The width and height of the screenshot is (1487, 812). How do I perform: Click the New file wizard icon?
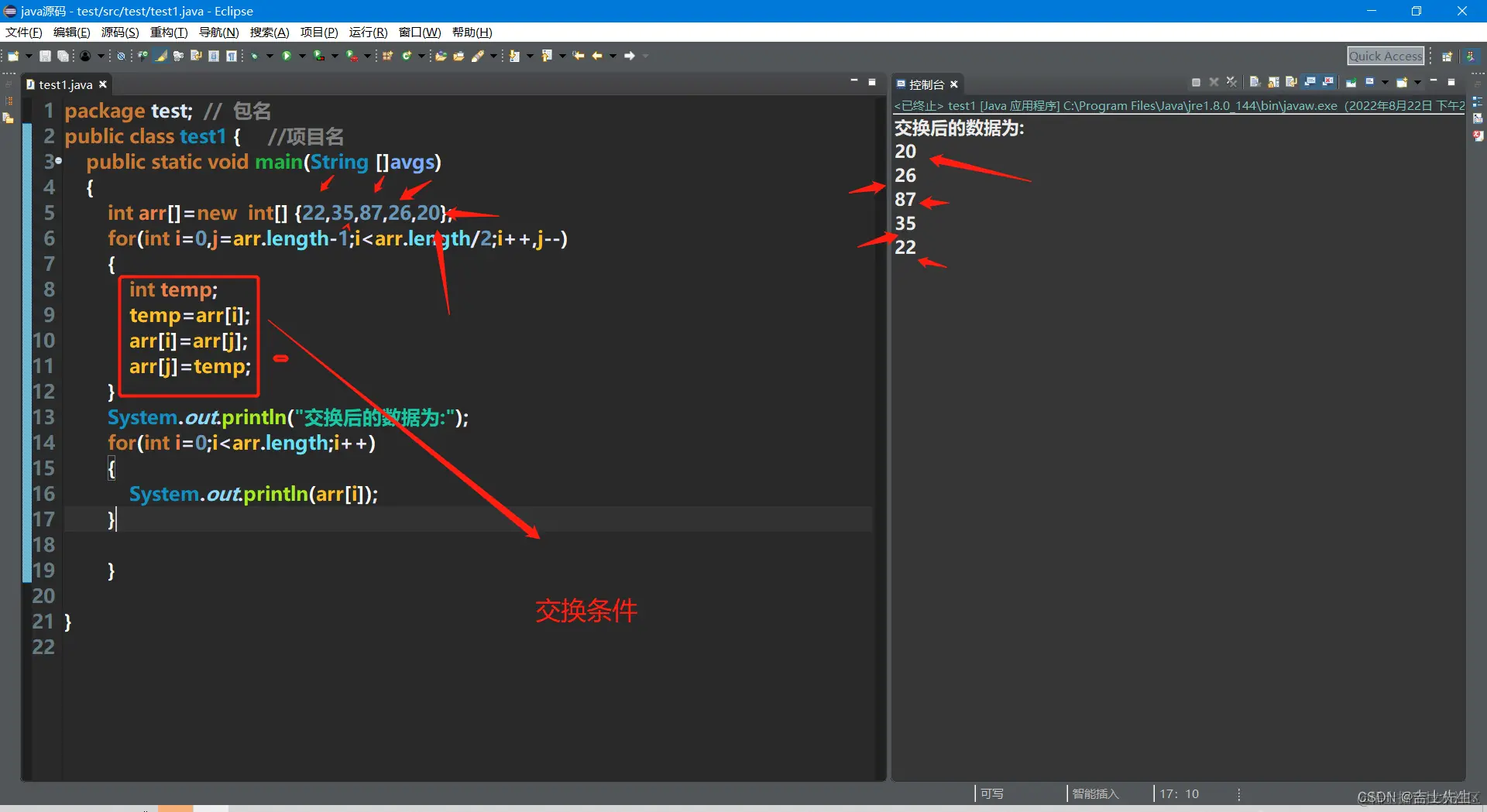click(x=13, y=56)
